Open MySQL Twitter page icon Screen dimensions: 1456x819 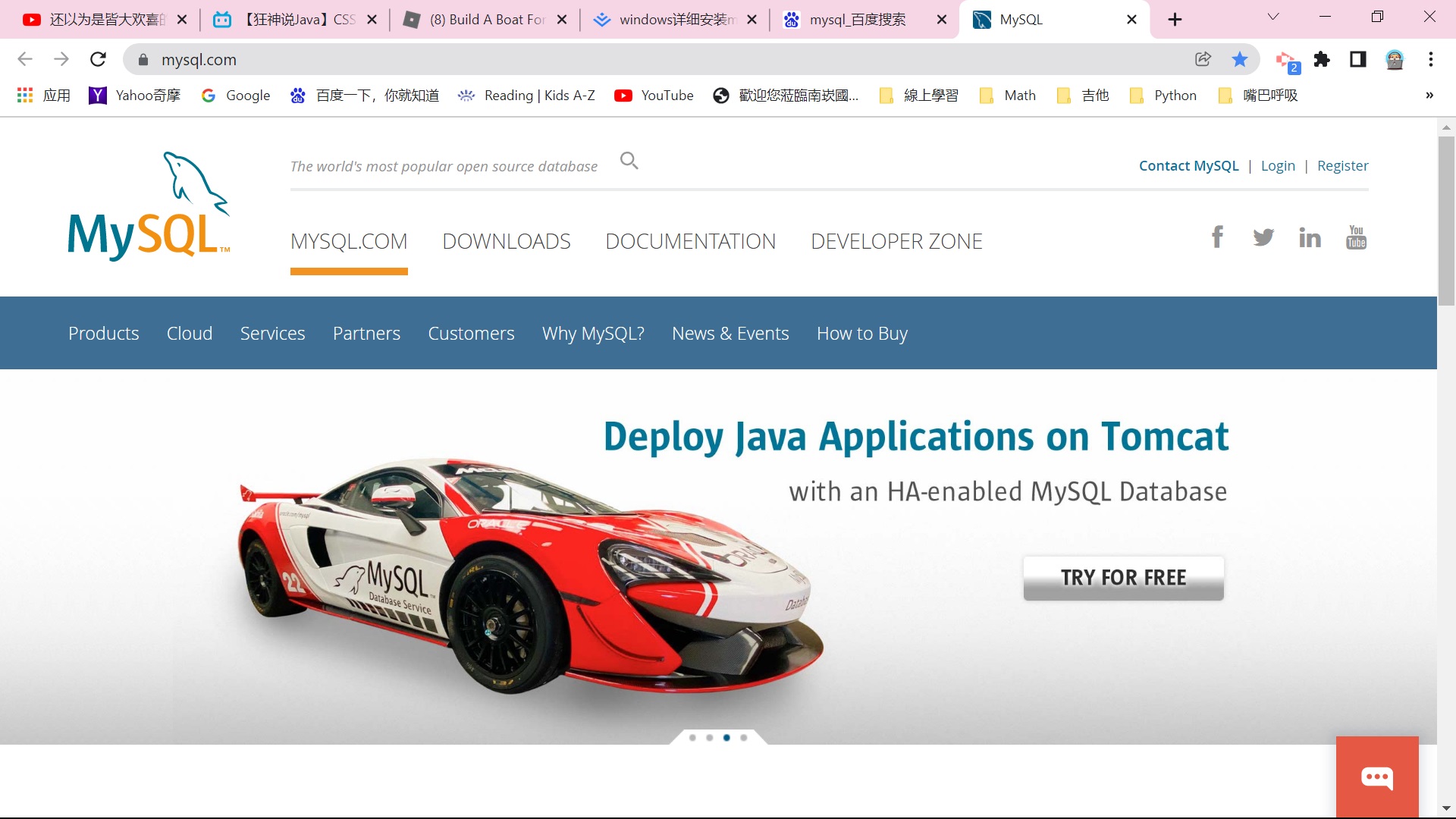point(1263,237)
